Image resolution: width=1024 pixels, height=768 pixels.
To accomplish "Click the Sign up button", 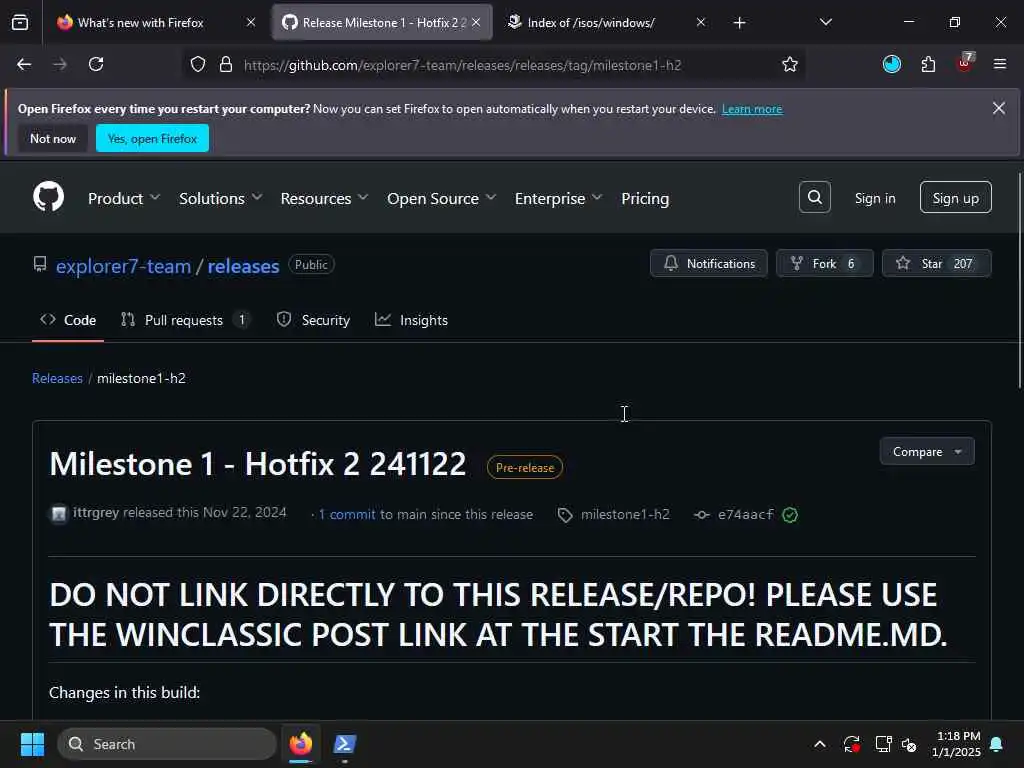I will (x=955, y=197).
